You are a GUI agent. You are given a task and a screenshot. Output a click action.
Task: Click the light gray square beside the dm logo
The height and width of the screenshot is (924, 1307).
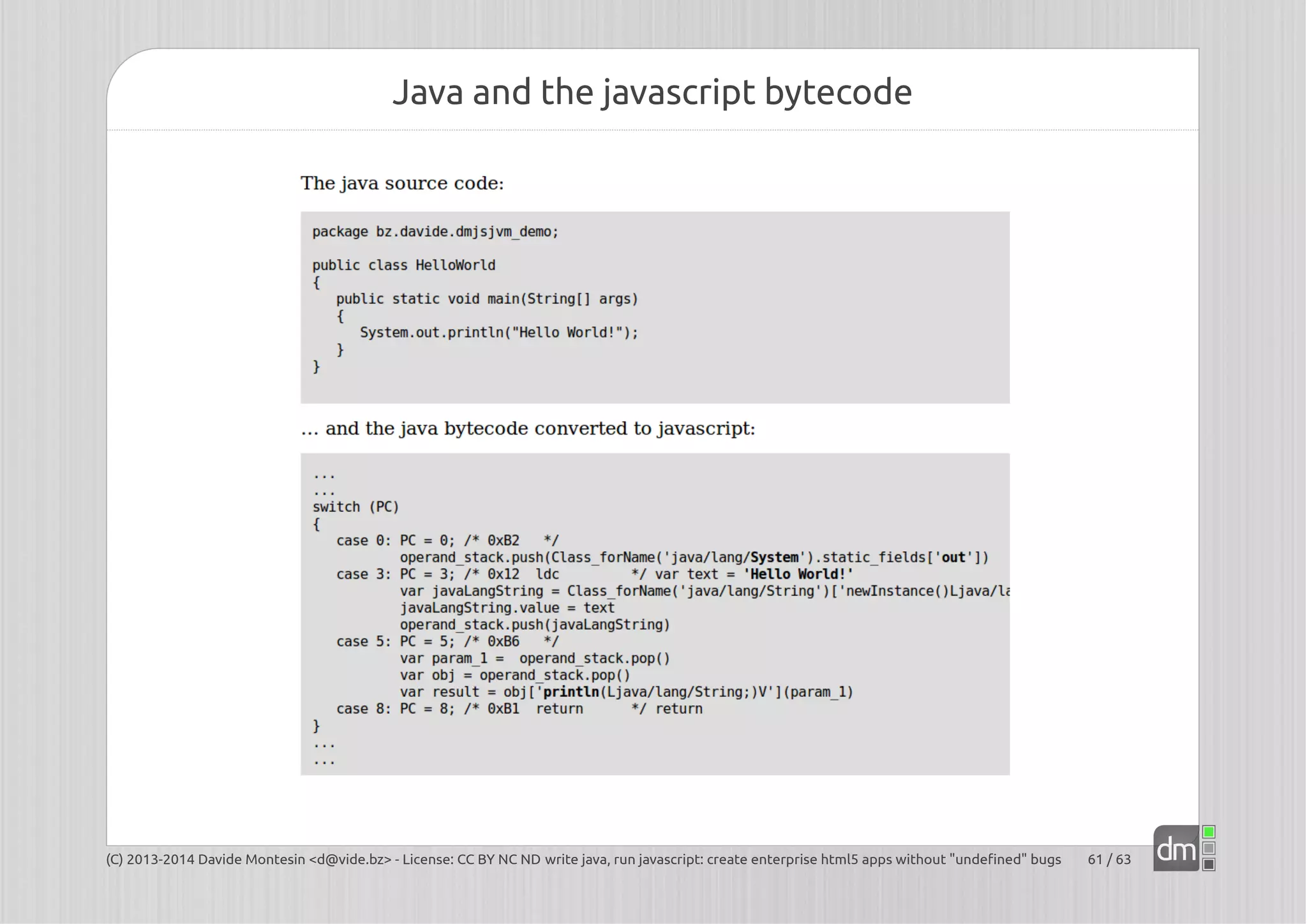[1209, 848]
